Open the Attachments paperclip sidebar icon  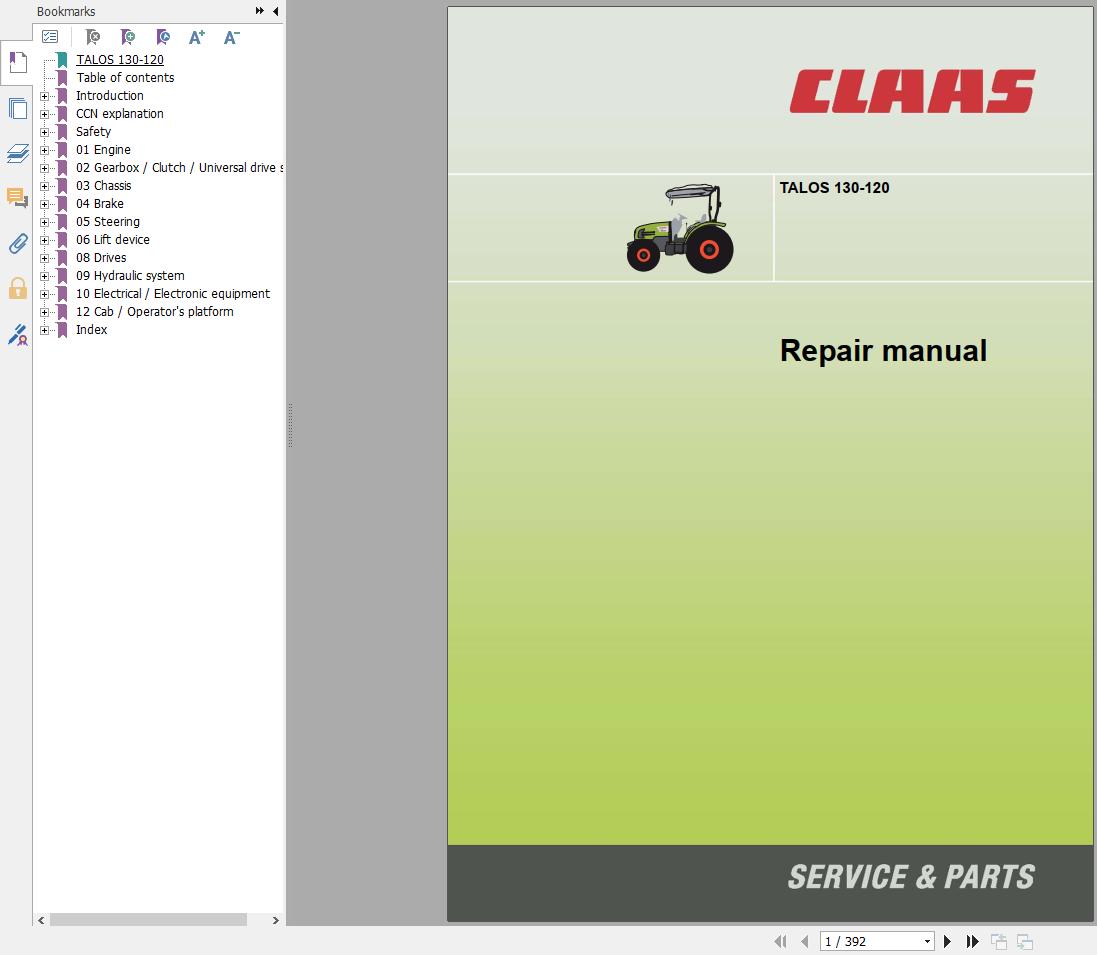point(17,243)
